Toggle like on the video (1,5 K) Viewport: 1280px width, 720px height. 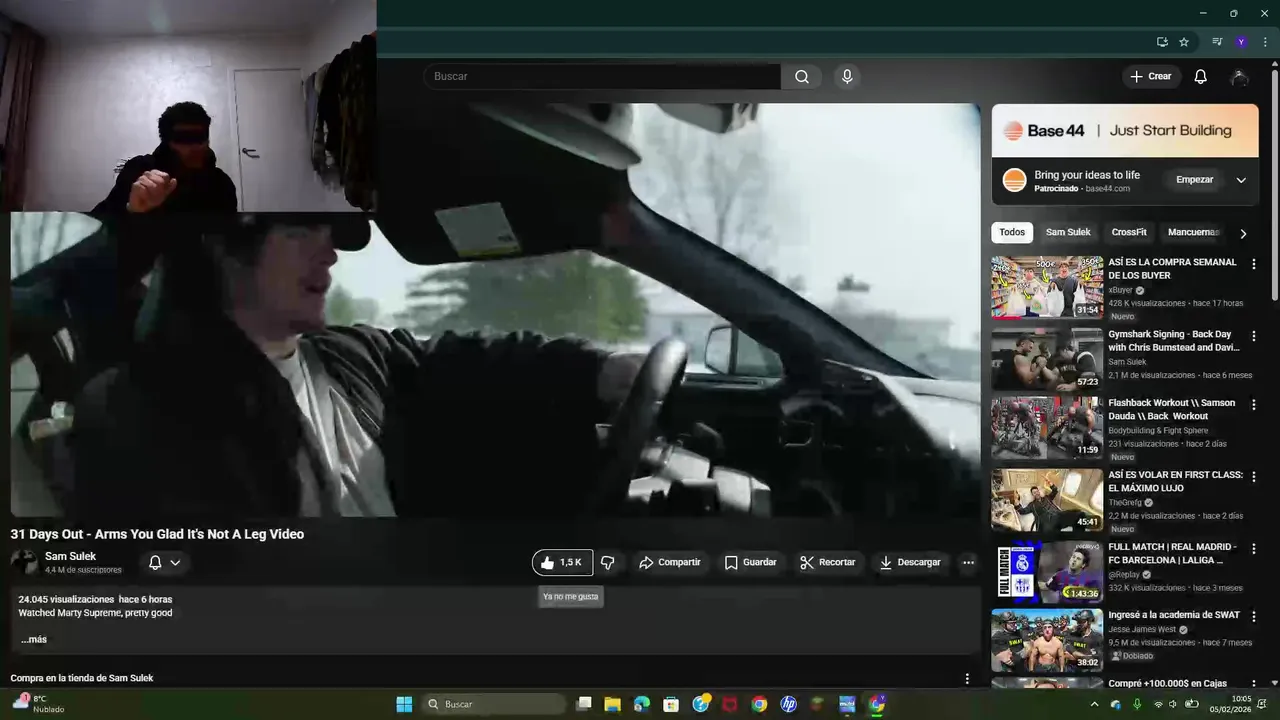(x=562, y=563)
